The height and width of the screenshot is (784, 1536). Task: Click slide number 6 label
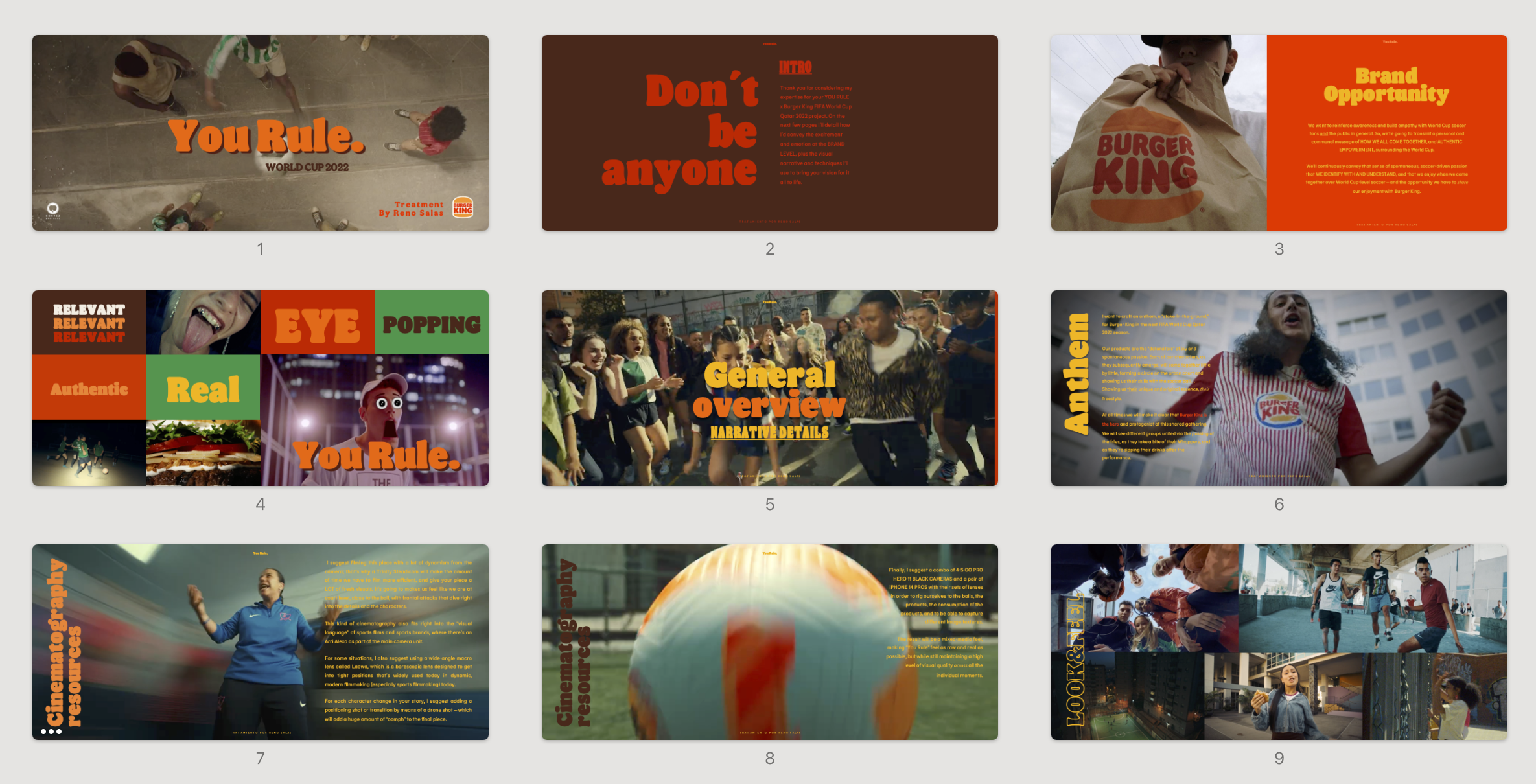pos(1279,504)
